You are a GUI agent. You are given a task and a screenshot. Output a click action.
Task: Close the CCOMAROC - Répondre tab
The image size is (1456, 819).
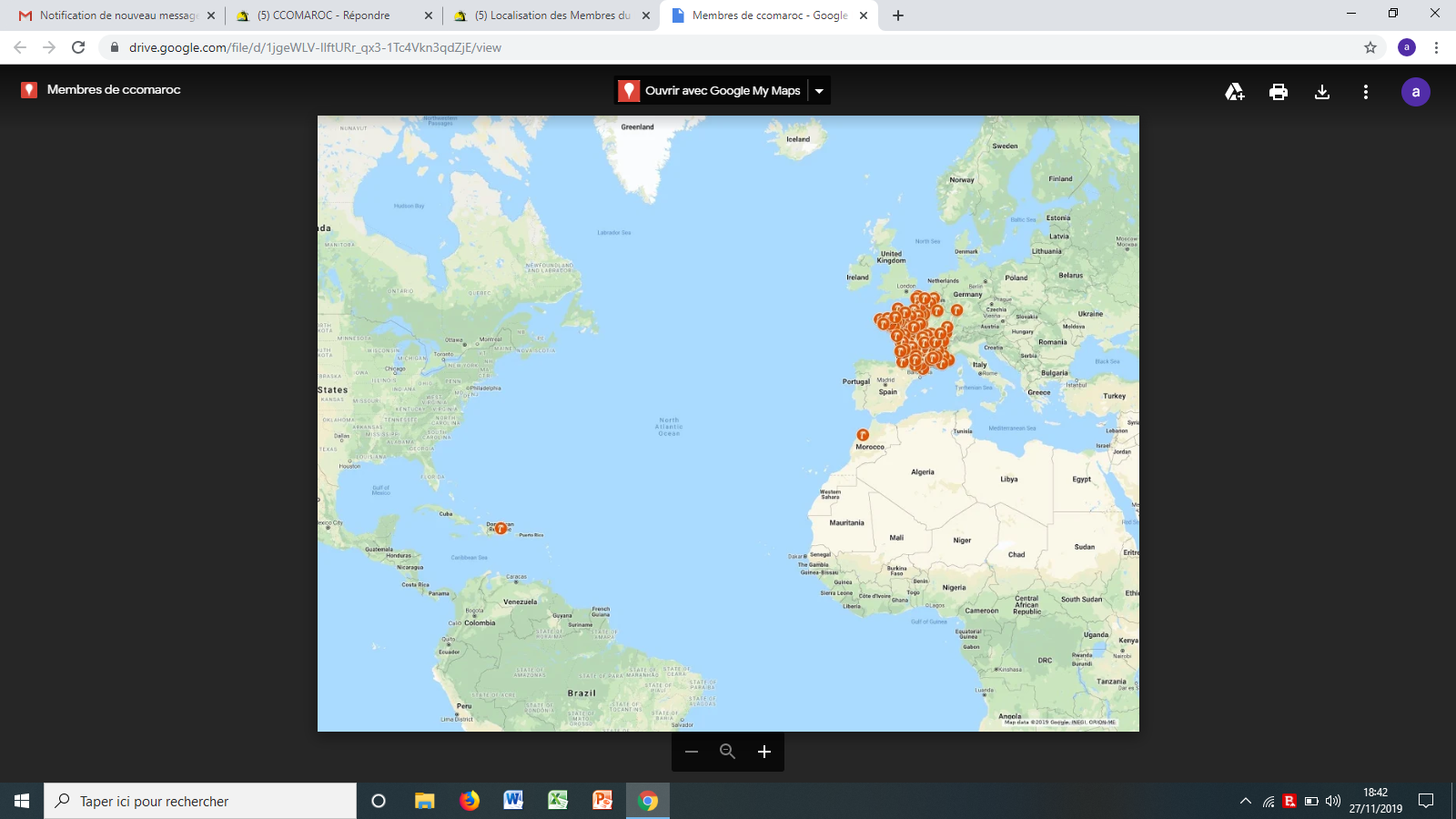click(x=429, y=15)
